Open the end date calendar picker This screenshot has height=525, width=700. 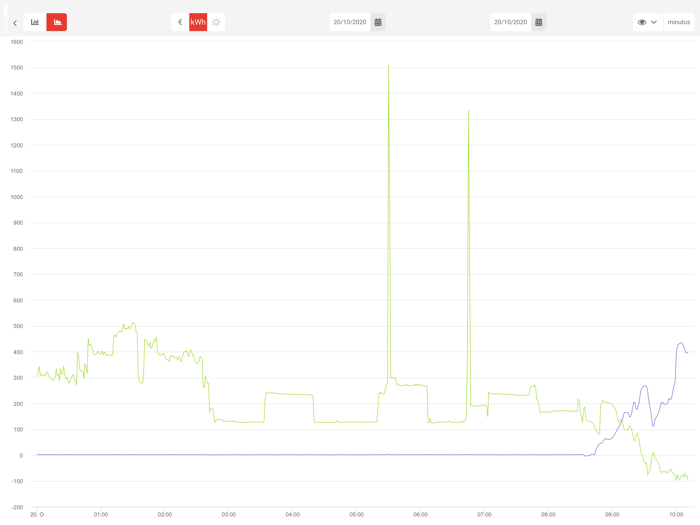point(538,22)
